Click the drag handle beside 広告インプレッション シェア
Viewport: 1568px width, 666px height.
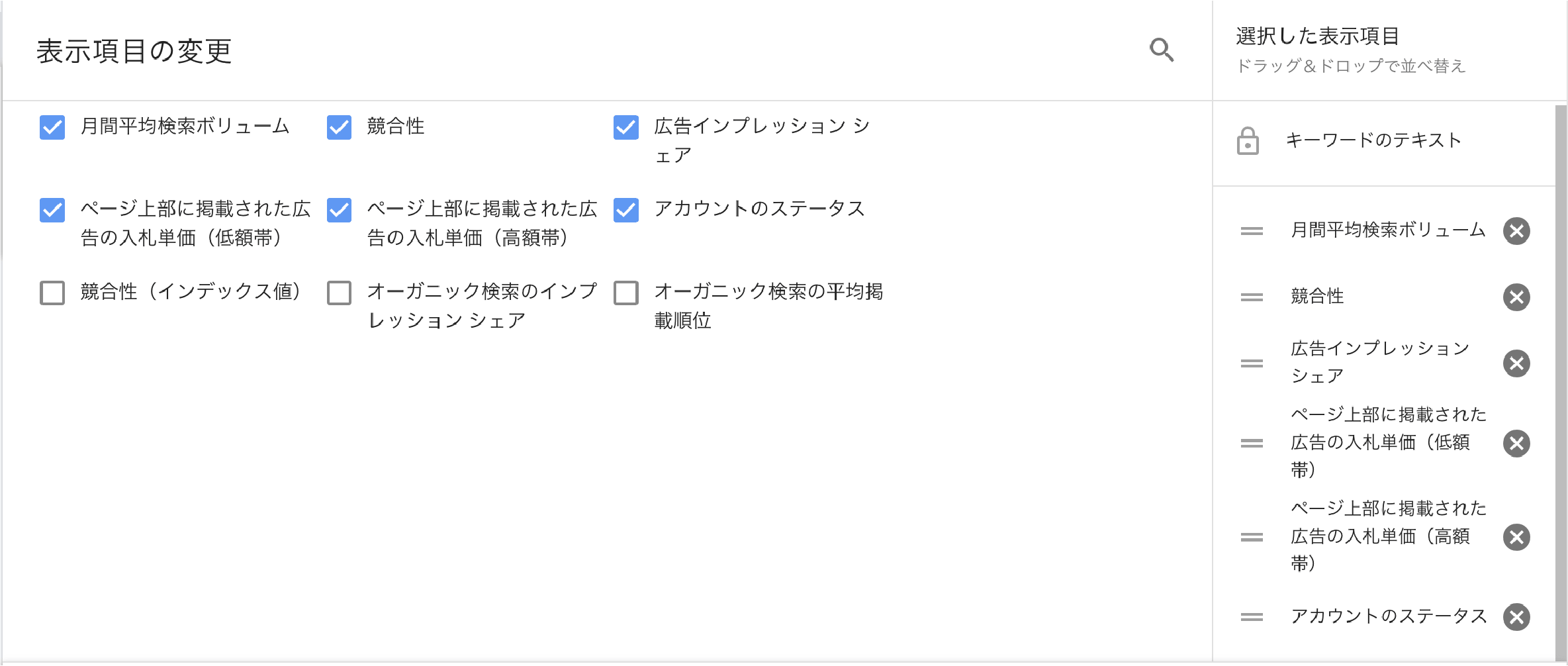tap(1251, 363)
